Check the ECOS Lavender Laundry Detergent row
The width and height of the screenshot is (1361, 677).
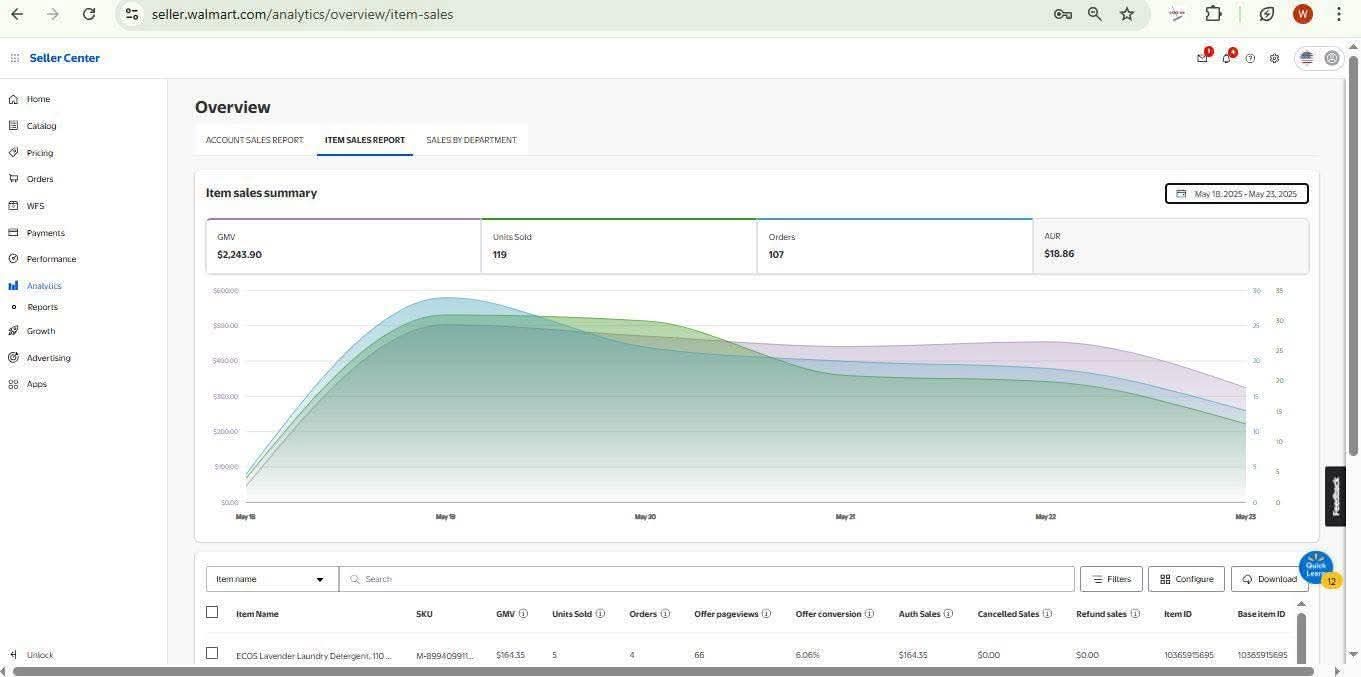(212, 653)
